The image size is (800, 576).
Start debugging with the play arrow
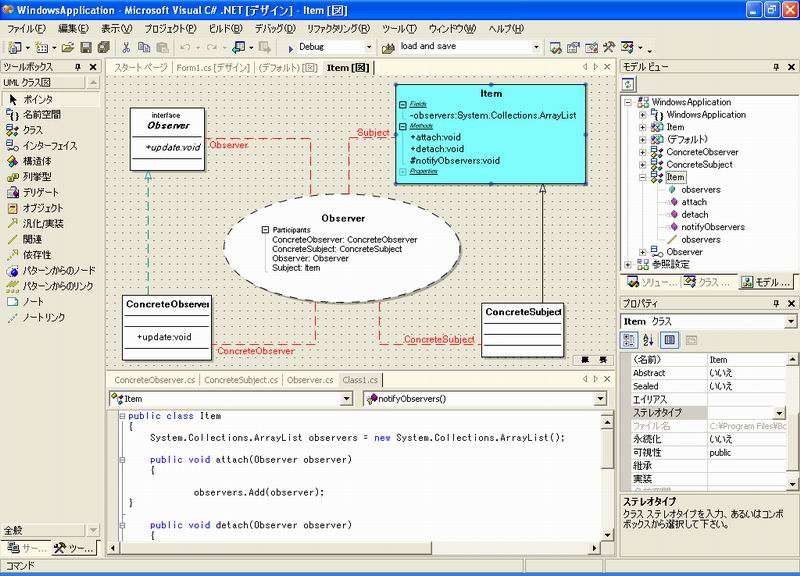290,48
